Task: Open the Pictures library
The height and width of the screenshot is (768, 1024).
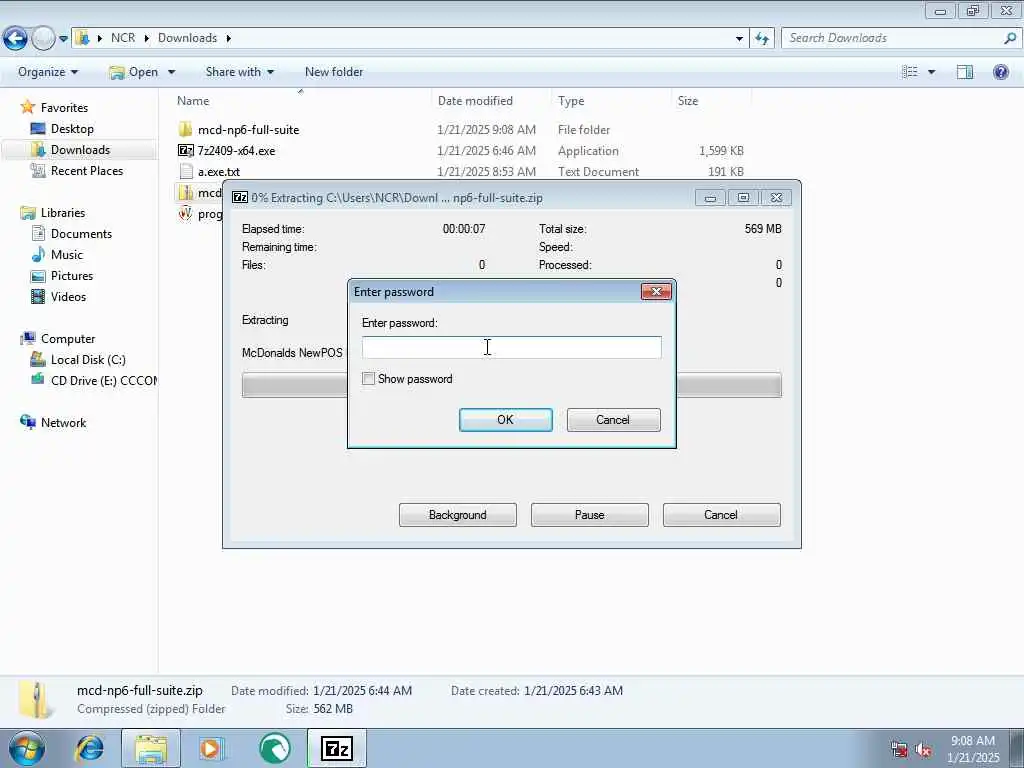Action: (72, 276)
